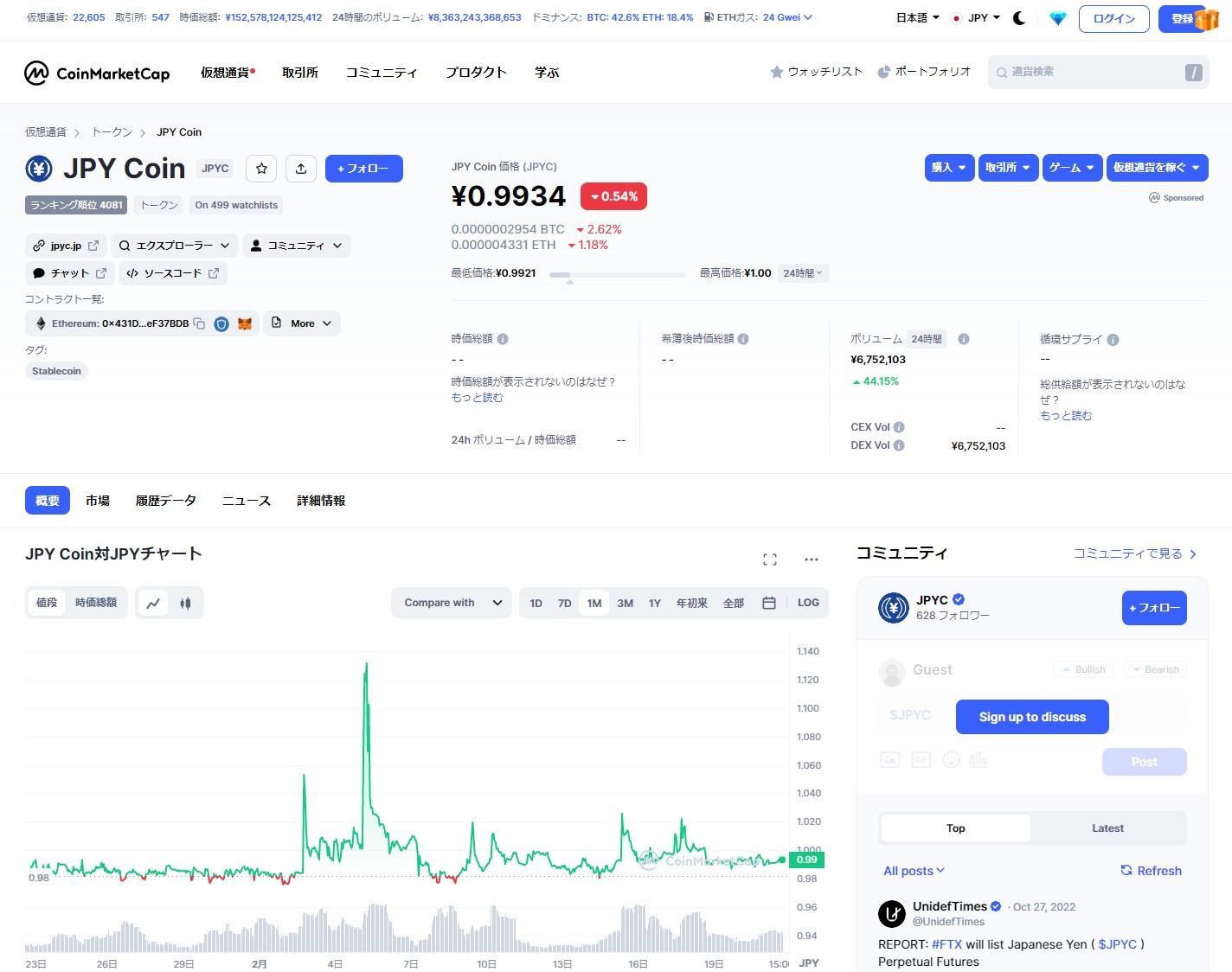Copy the Ethereum contract address
The height and width of the screenshot is (972, 1232).
[x=199, y=323]
